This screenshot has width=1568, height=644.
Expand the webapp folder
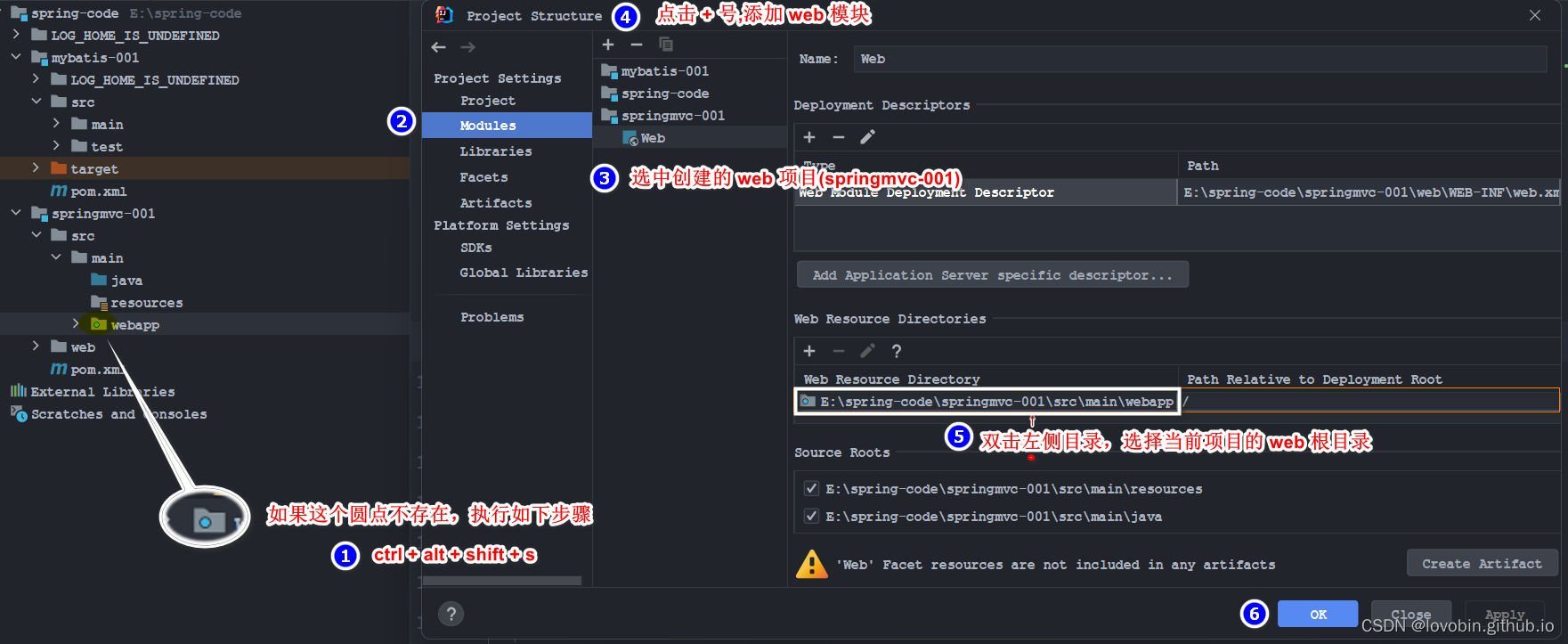[76, 324]
